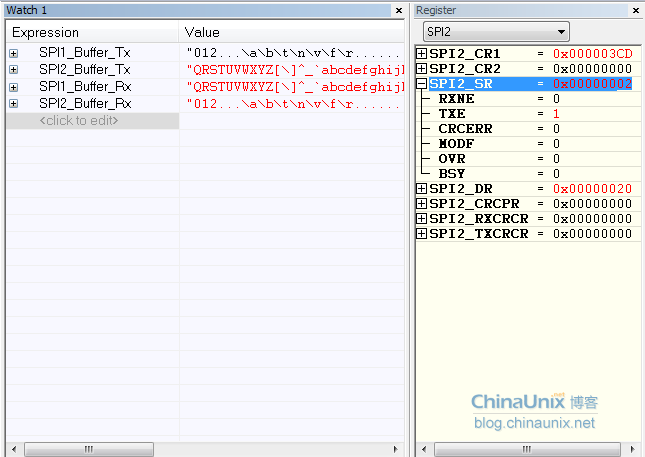Select the SPI2_CR1 value 0x000003CD

(x=592, y=53)
